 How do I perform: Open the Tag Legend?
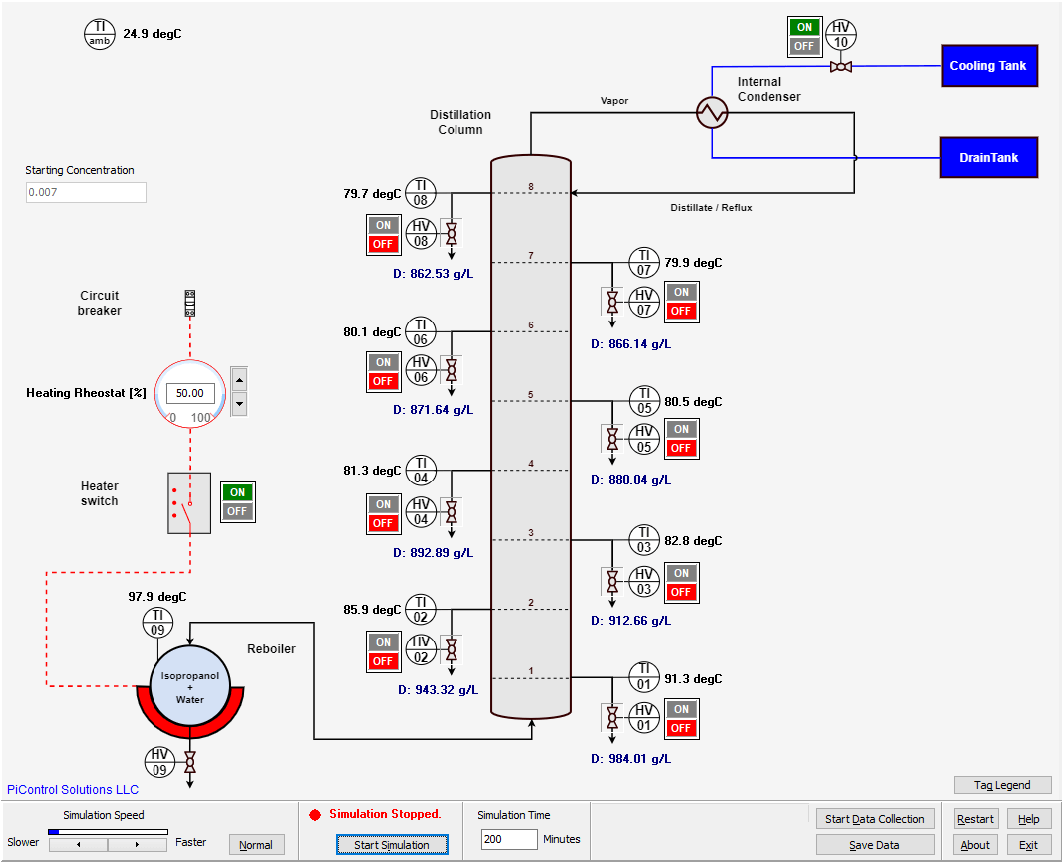[x=1002, y=785]
